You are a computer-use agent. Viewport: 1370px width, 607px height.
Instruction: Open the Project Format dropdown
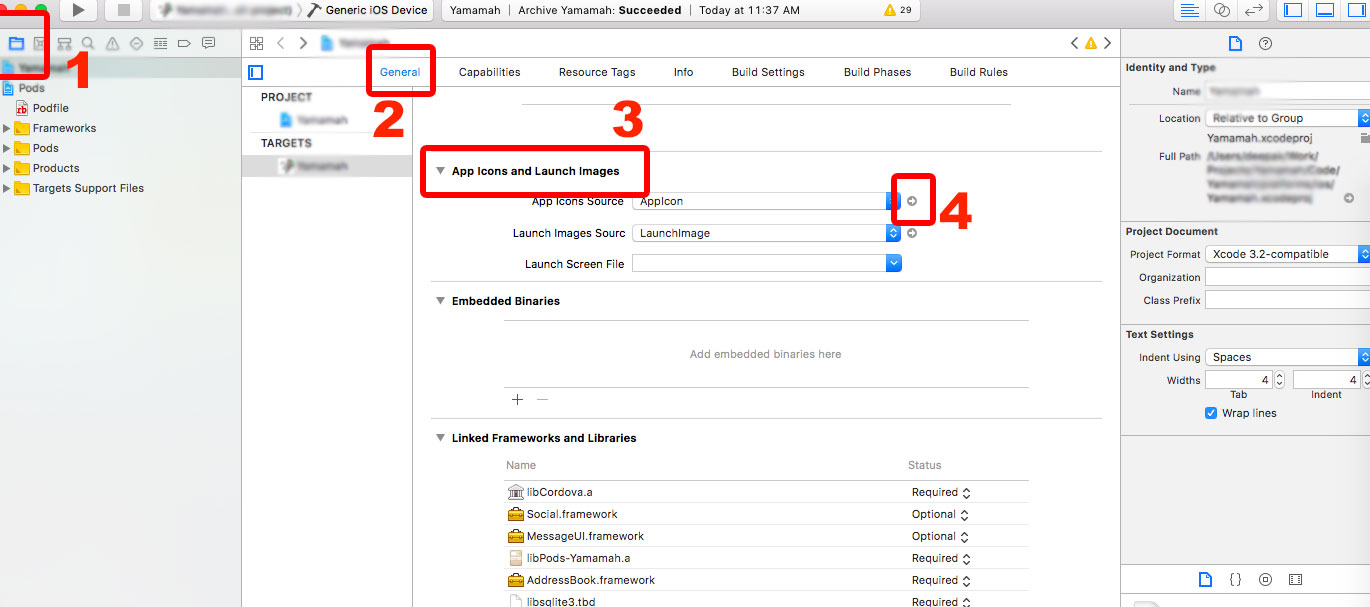click(1288, 254)
